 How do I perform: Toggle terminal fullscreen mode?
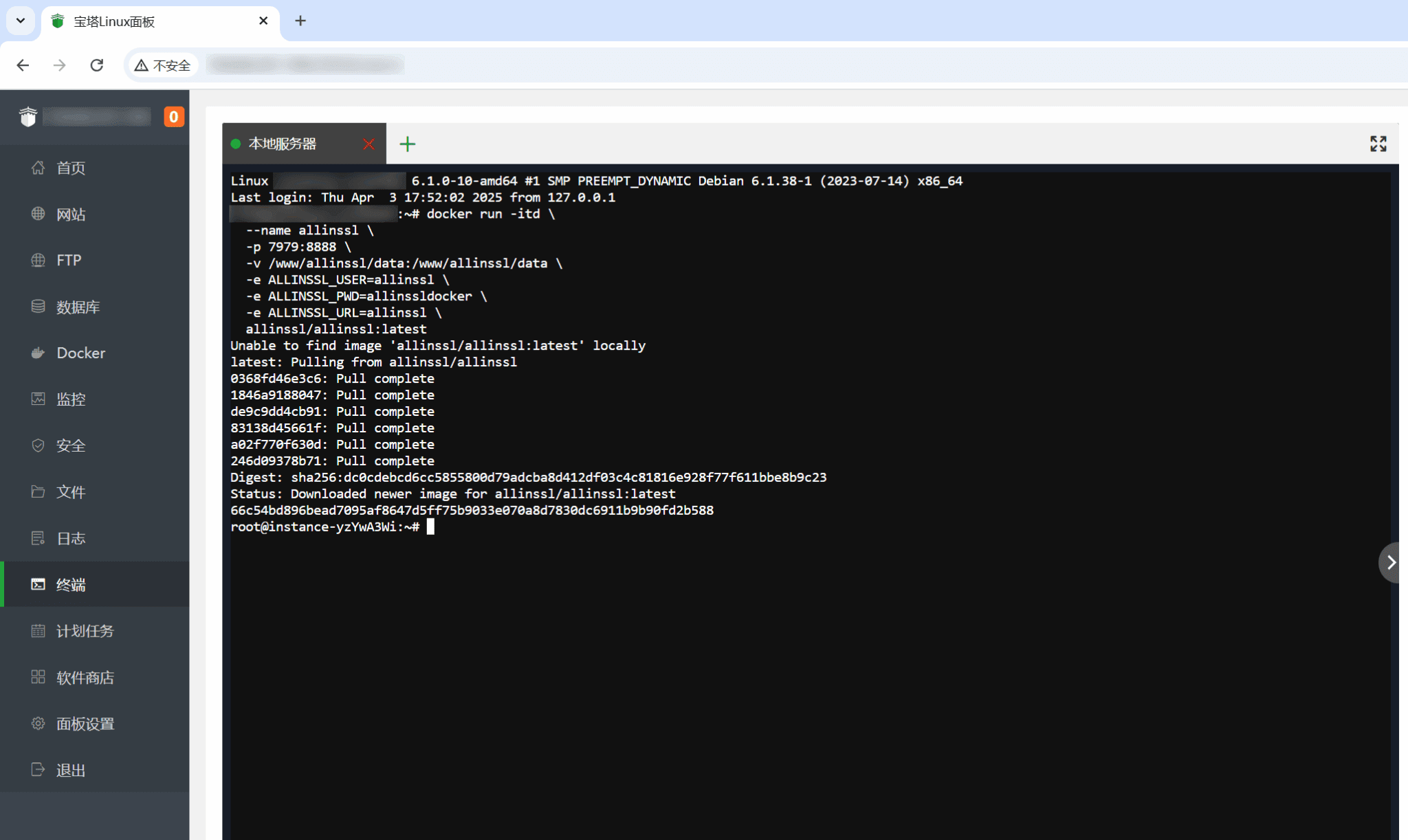1378,144
